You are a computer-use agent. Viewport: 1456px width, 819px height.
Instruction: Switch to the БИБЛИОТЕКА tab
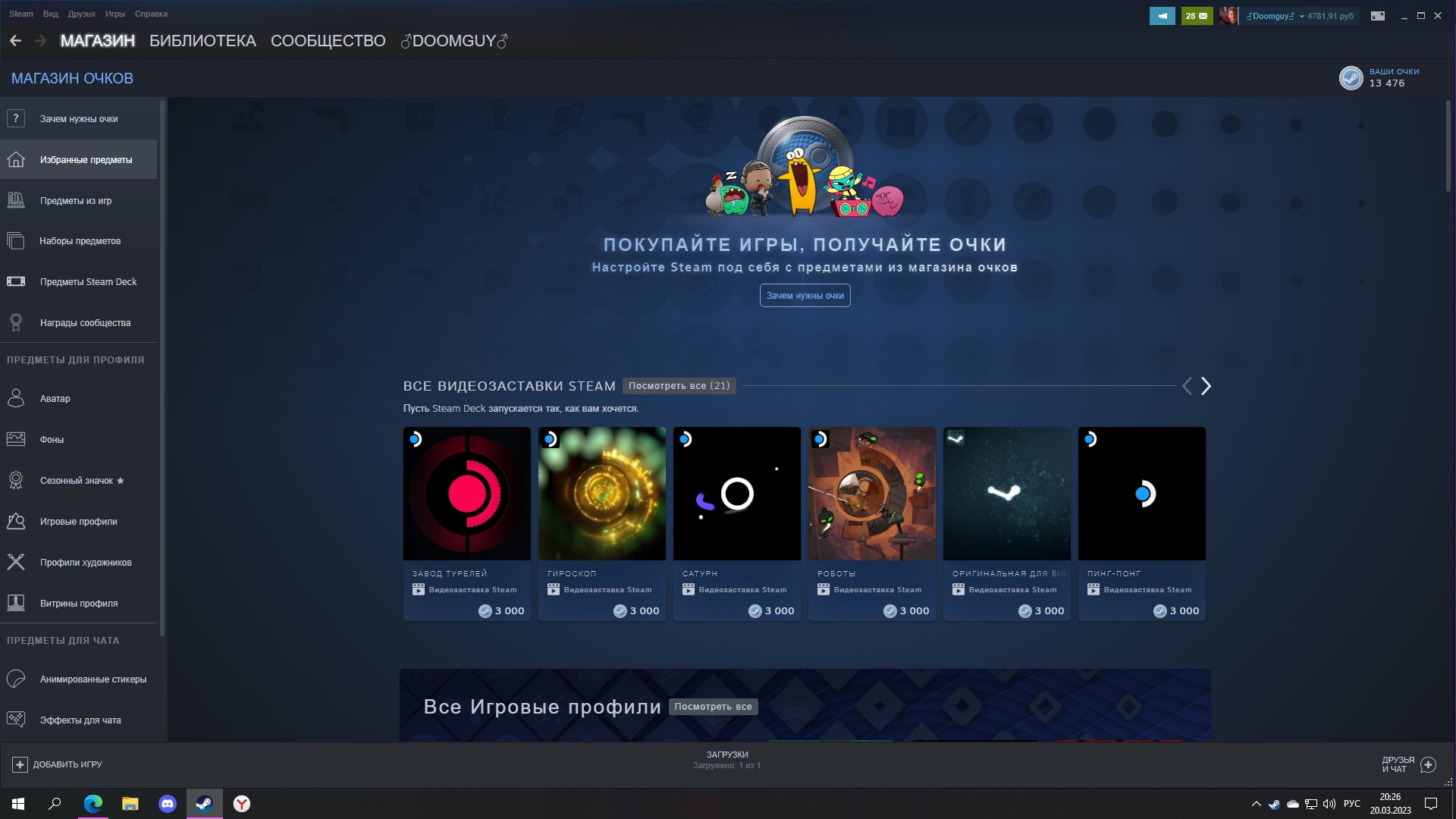tap(202, 41)
